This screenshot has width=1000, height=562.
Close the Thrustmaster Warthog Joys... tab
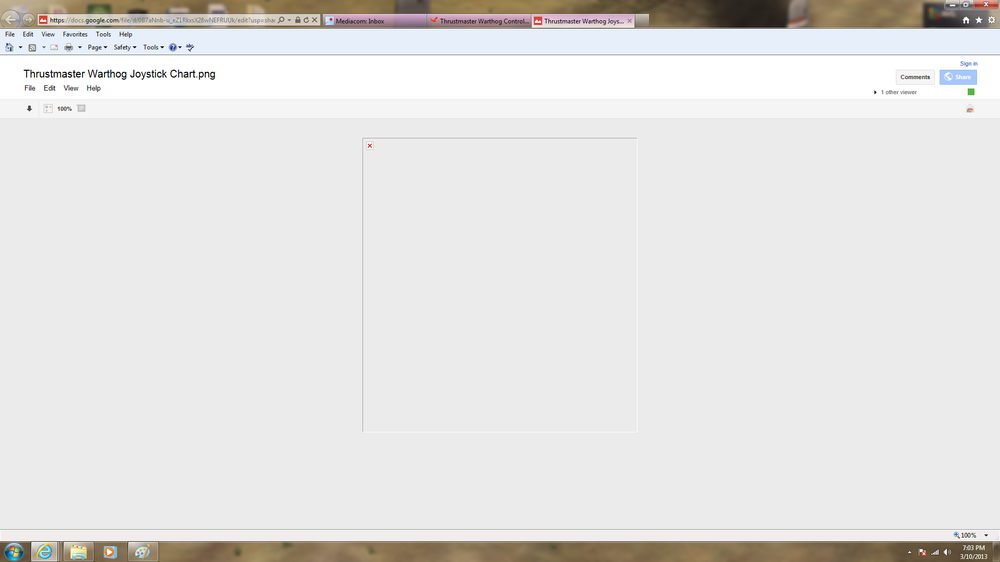click(629, 21)
